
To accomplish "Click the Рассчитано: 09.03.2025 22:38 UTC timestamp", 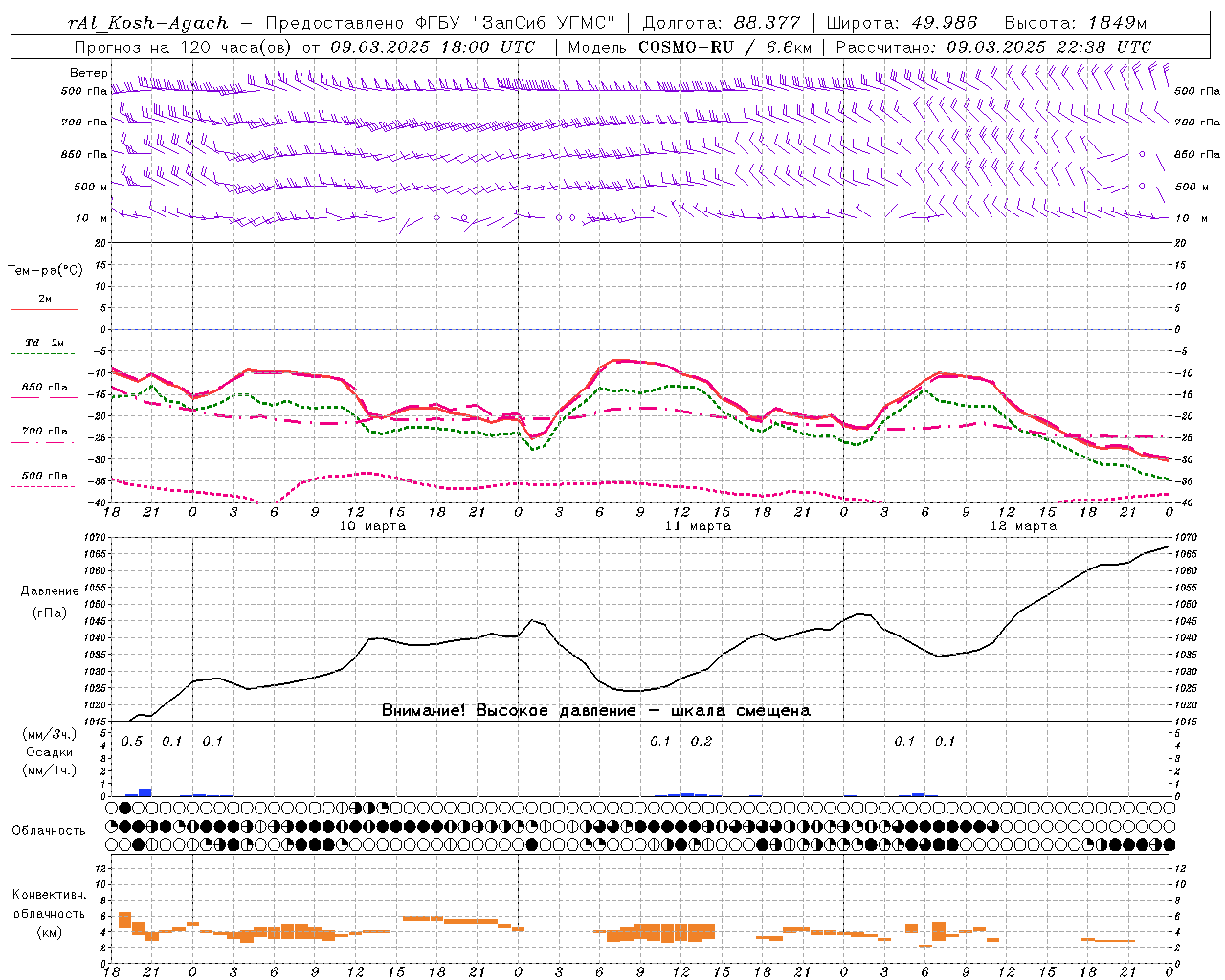I will [993, 47].
